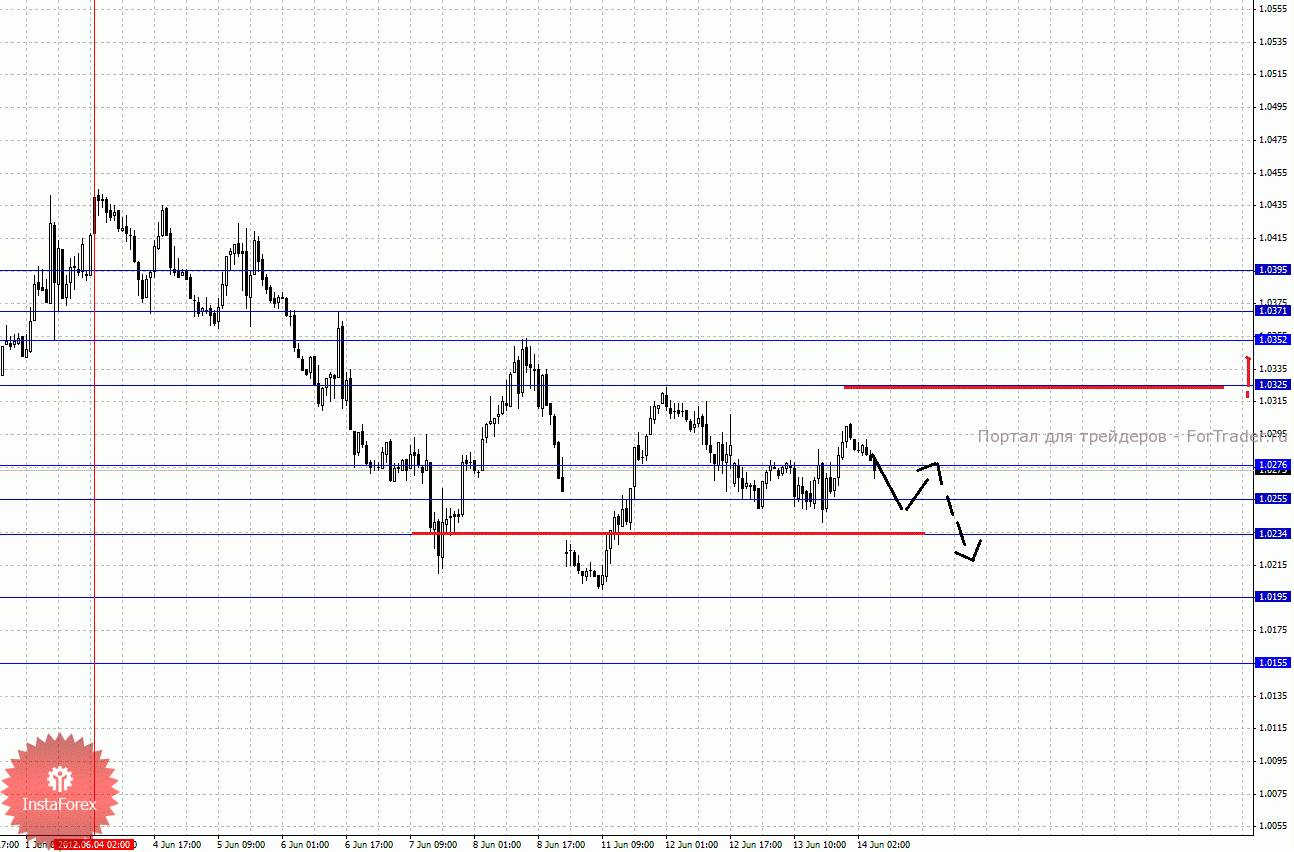Click the 8 Jun 17:00 time label

(x=561, y=845)
